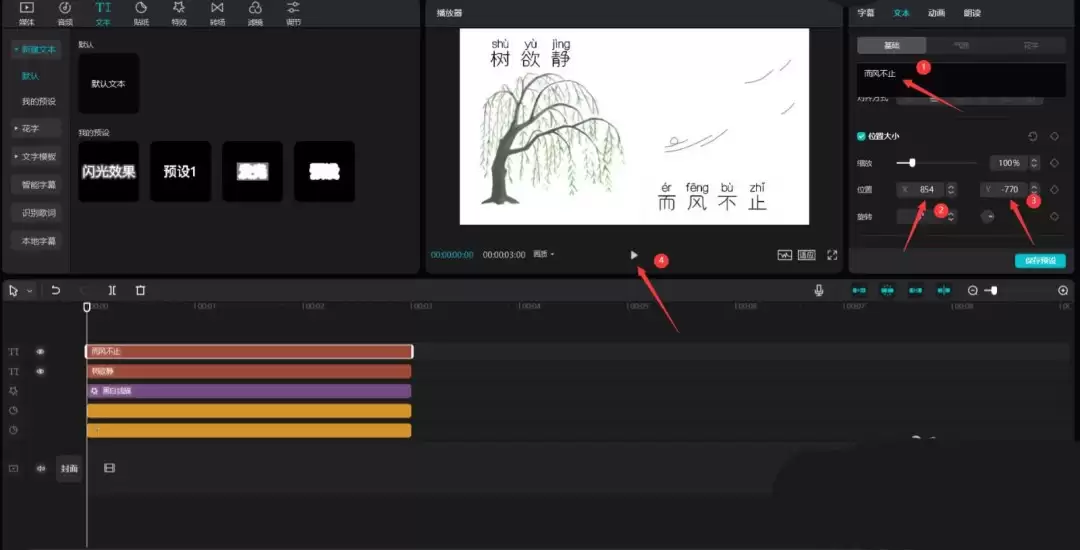Switch to the 动画 tab in properties panel
The image size is (1080, 550).
936,13
